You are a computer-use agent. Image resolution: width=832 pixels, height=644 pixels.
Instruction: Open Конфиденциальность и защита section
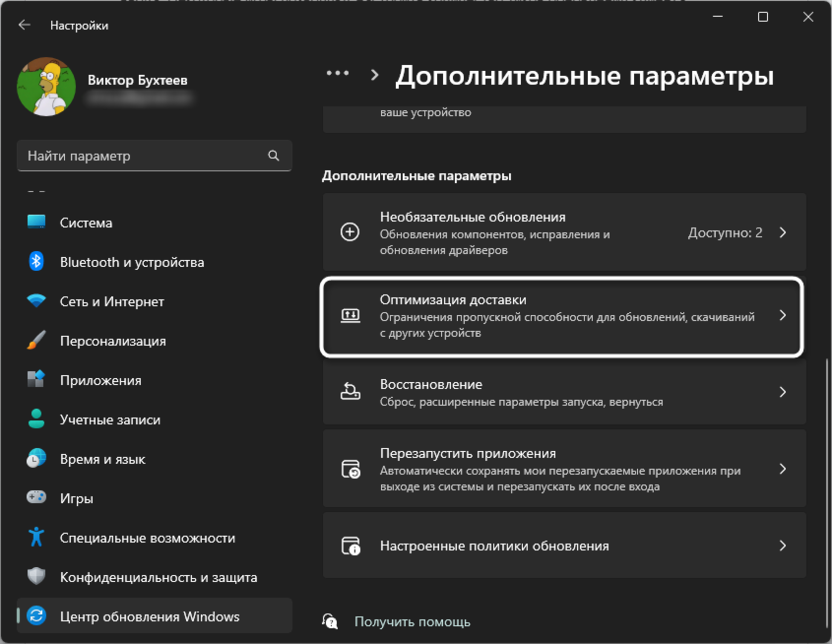click(x=154, y=577)
